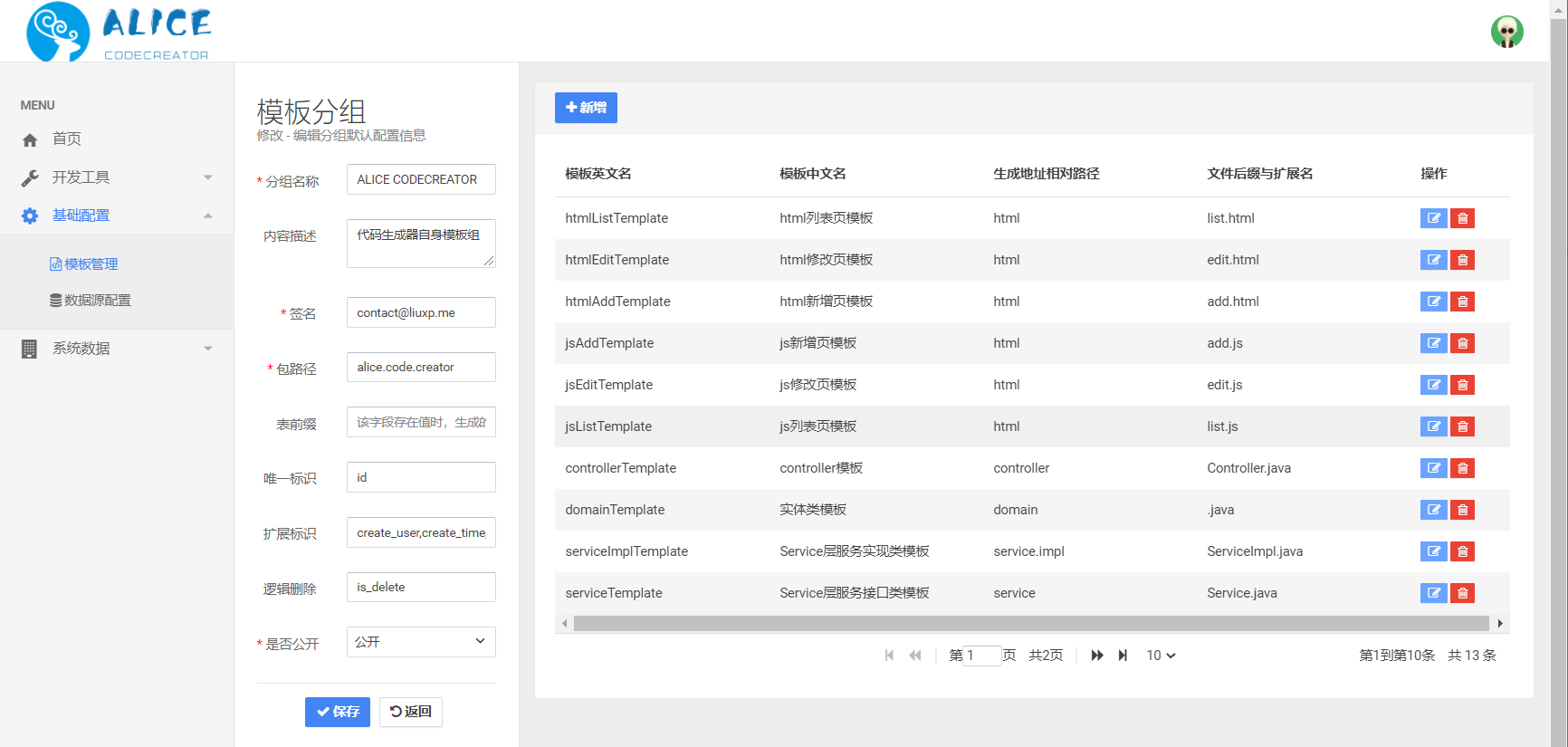The image size is (1568, 747).
Task: Click the 包路径 input field
Action: [x=421, y=368]
